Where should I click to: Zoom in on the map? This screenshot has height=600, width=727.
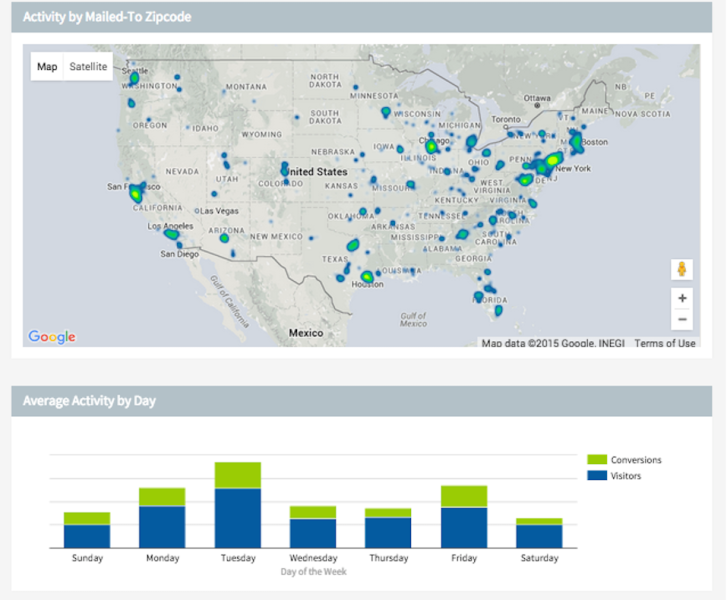[682, 298]
